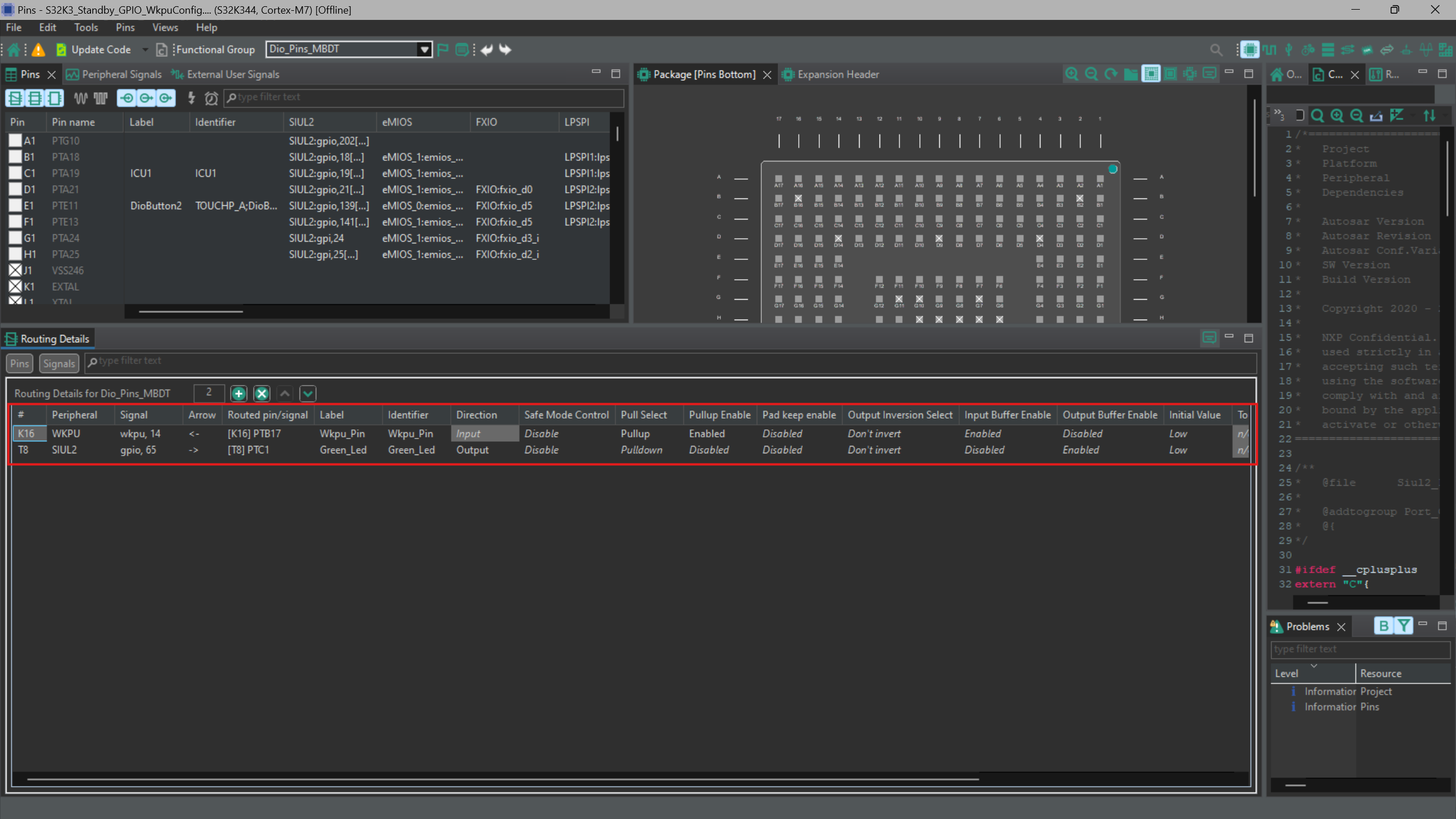Enable the checkbox for pin E1 DioButton2
This screenshot has width=1456, height=819.
(15, 205)
